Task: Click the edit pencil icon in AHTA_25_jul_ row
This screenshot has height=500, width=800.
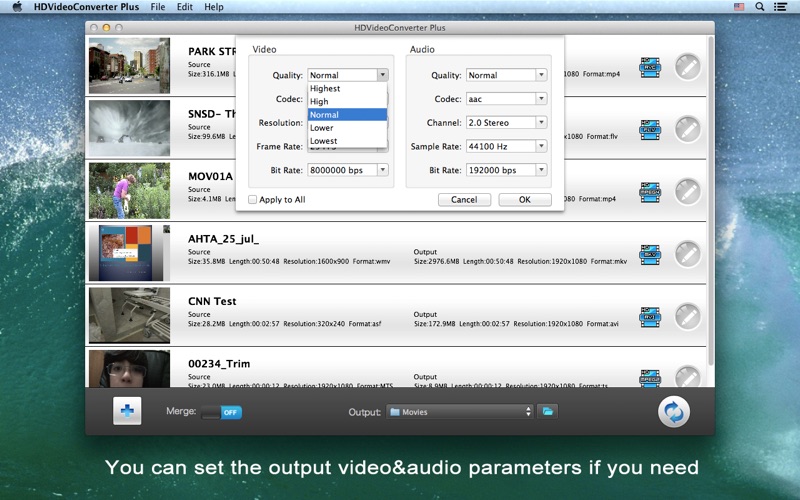Action: tap(687, 254)
